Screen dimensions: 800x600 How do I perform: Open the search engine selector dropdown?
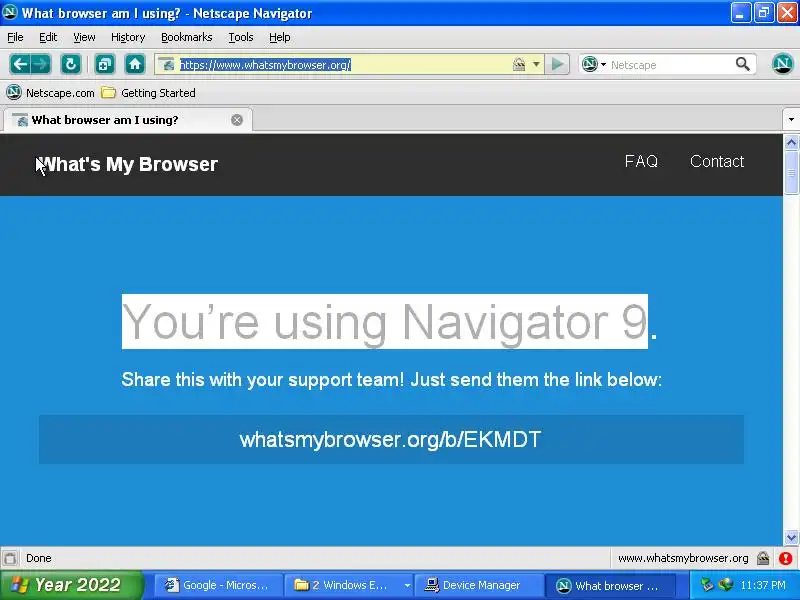pos(594,64)
